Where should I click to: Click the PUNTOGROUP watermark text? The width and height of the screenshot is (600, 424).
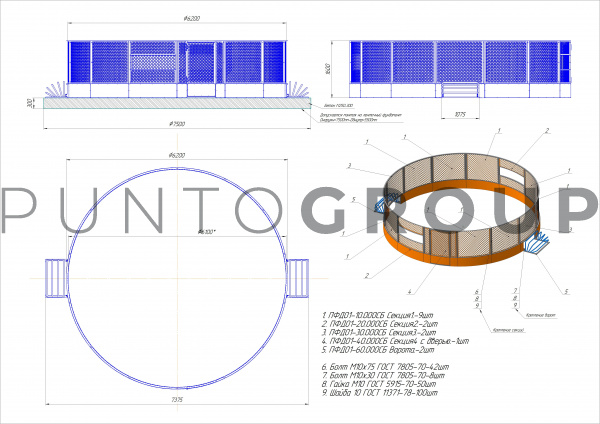[x=300, y=210]
